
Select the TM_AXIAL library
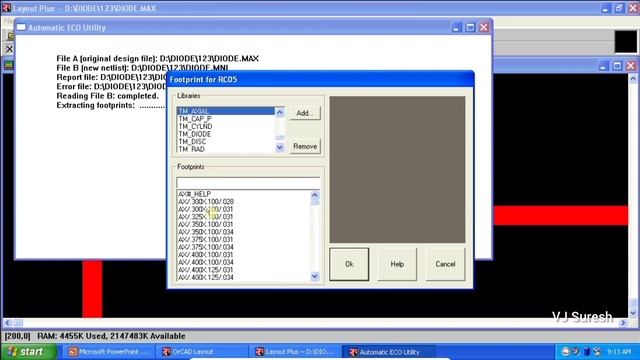pyautogui.click(x=226, y=111)
